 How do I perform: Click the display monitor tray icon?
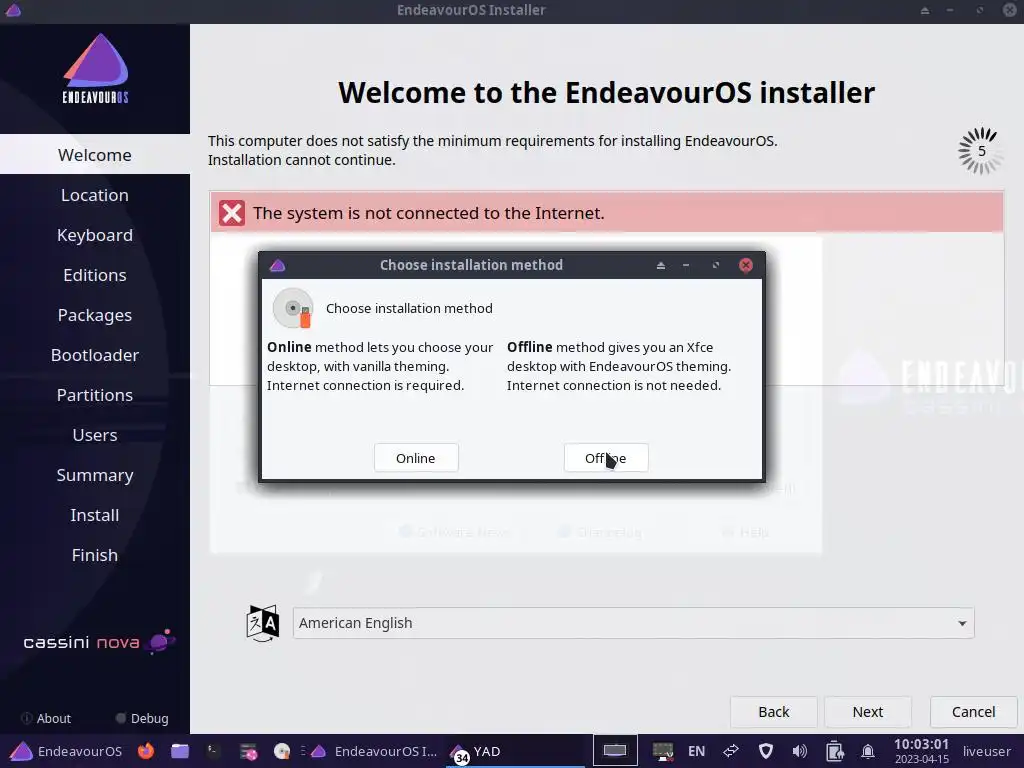click(x=663, y=752)
